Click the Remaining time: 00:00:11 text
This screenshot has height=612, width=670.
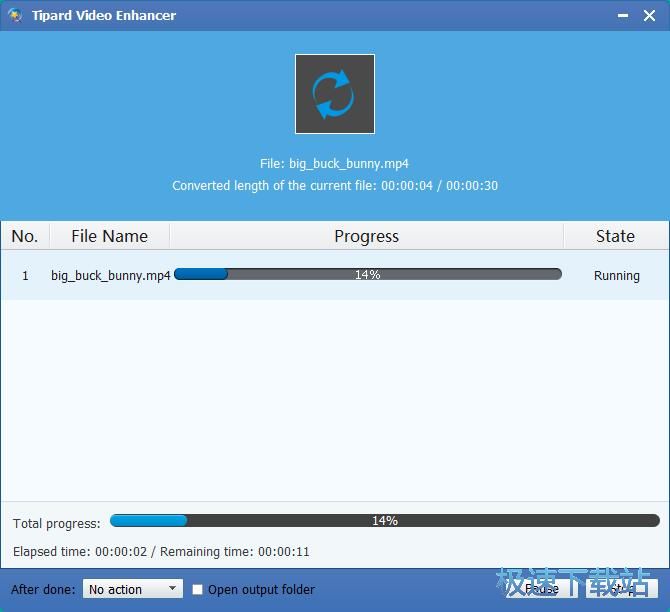pyautogui.click(x=235, y=551)
